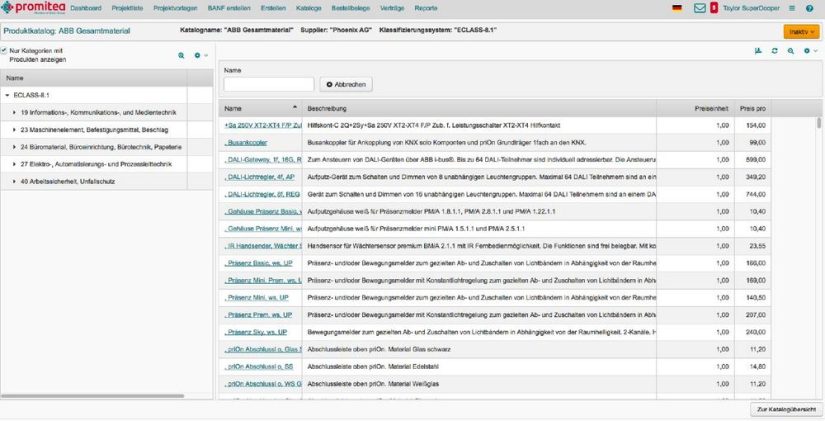
Task: Open the BANF erstellen menu
Action: pyautogui.click(x=229, y=8)
